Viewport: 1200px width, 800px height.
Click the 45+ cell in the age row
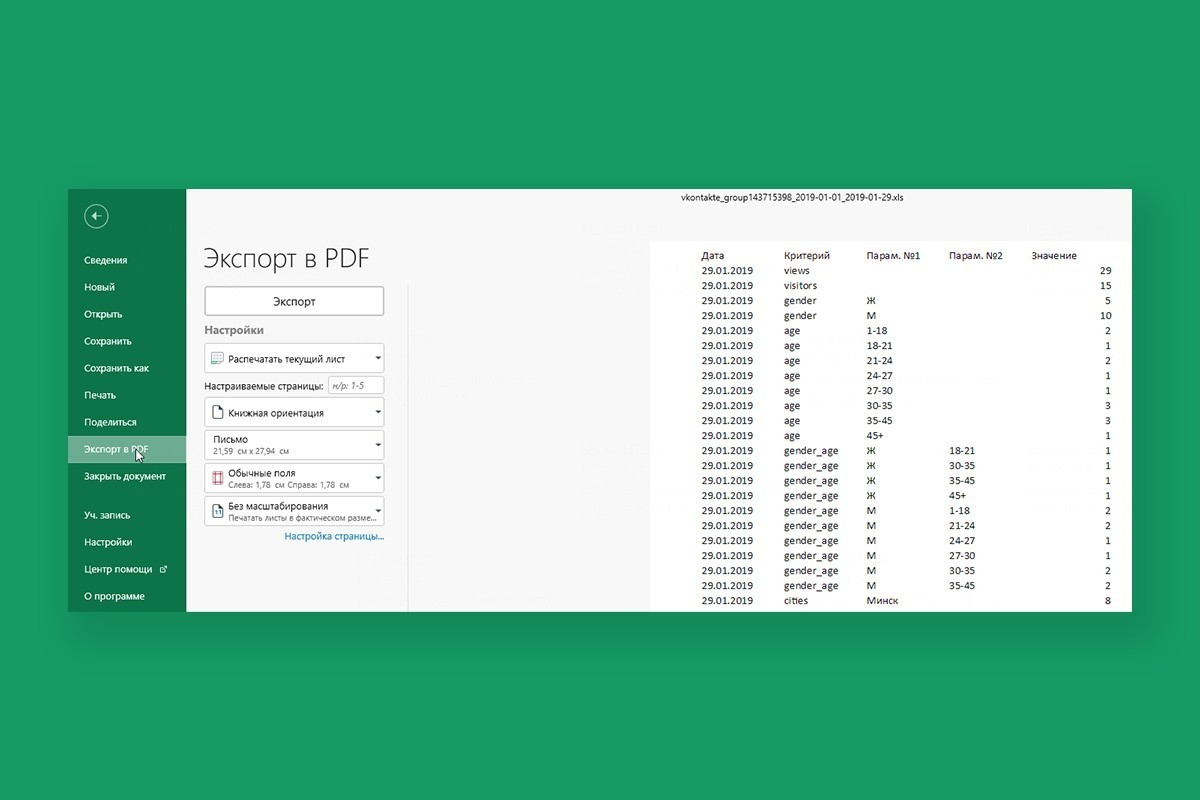pos(875,436)
